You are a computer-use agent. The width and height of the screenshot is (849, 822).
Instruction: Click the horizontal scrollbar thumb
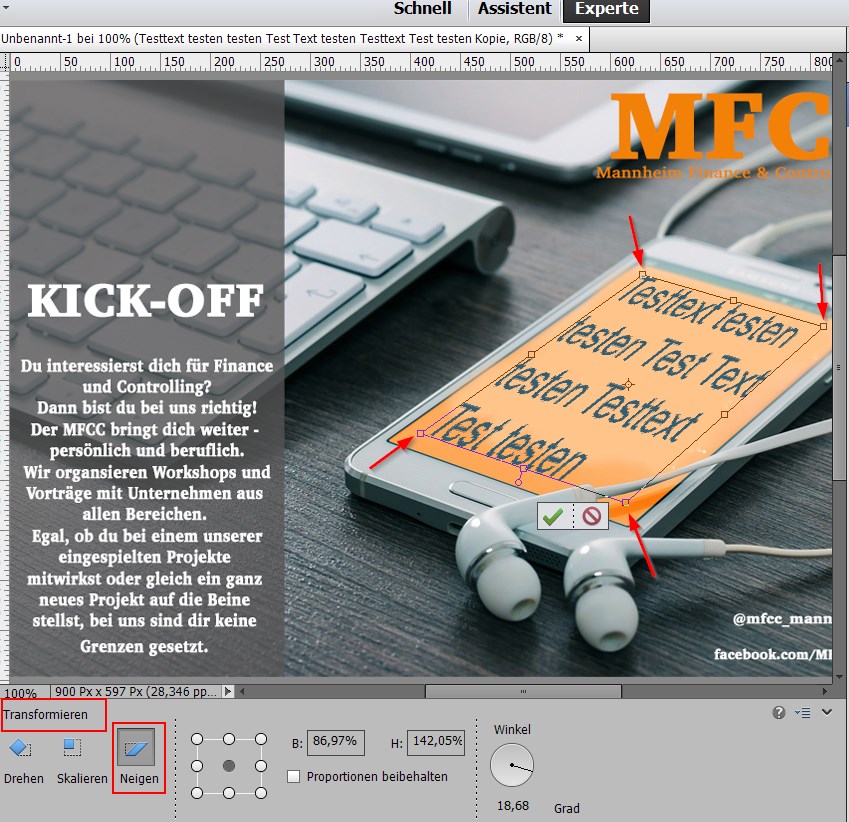pos(523,691)
